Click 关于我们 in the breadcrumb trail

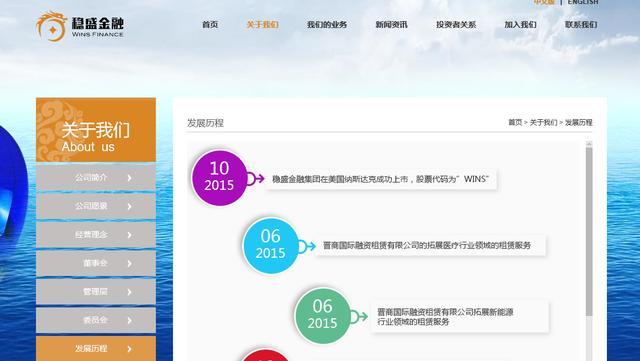coord(543,122)
